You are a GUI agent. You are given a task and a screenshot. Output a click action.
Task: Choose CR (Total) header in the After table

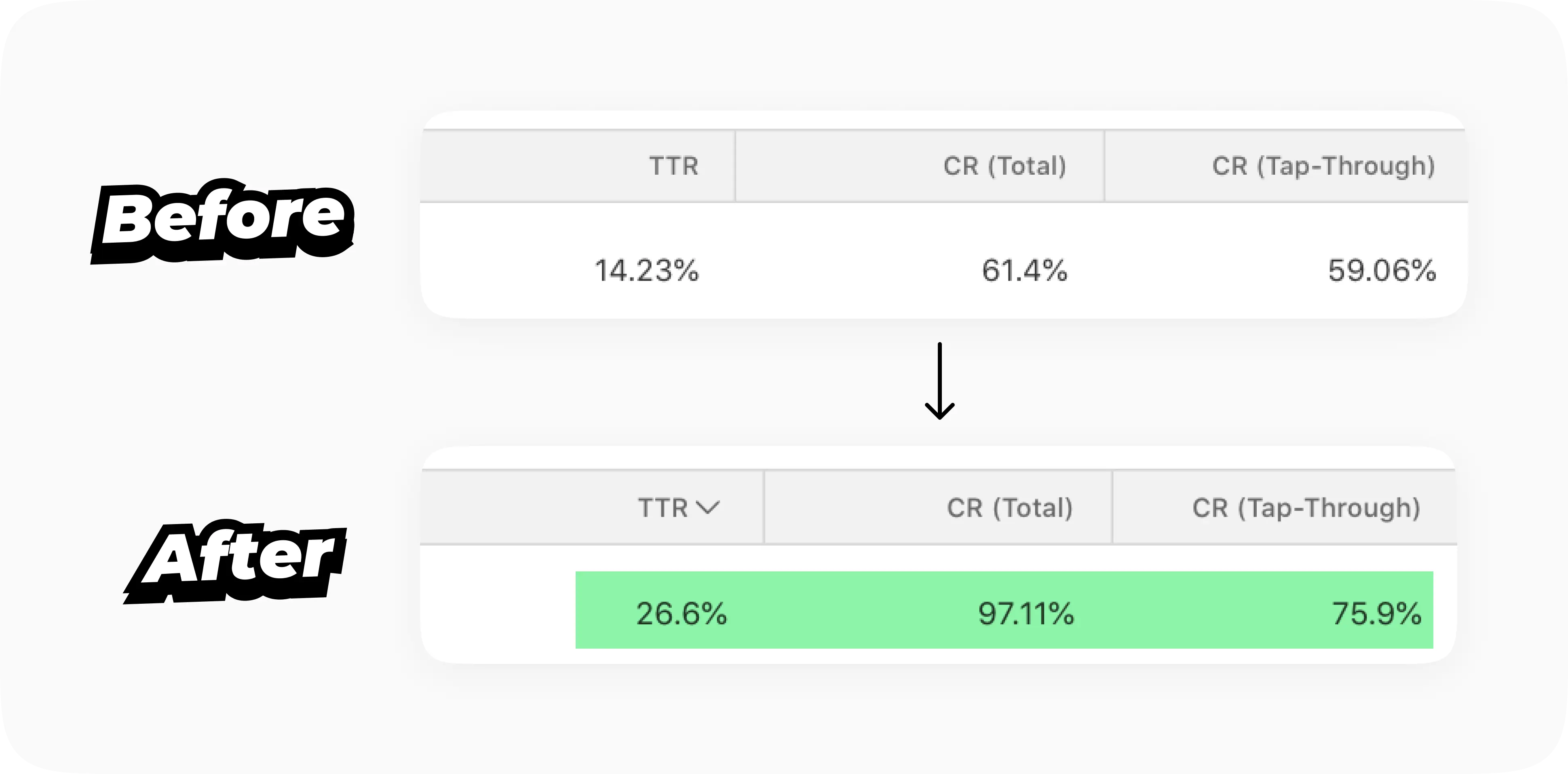(x=1009, y=507)
